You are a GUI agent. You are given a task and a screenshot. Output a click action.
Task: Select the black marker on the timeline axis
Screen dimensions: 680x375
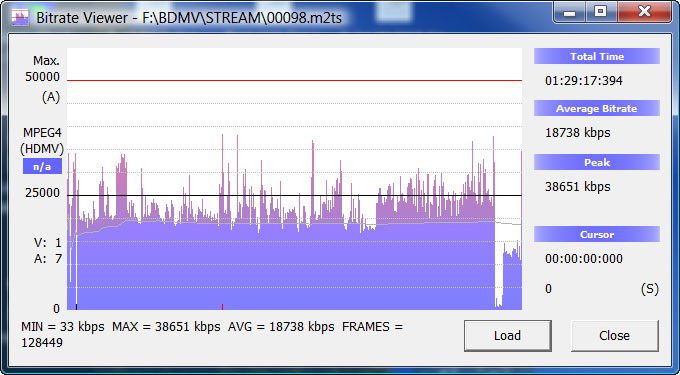pos(76,307)
